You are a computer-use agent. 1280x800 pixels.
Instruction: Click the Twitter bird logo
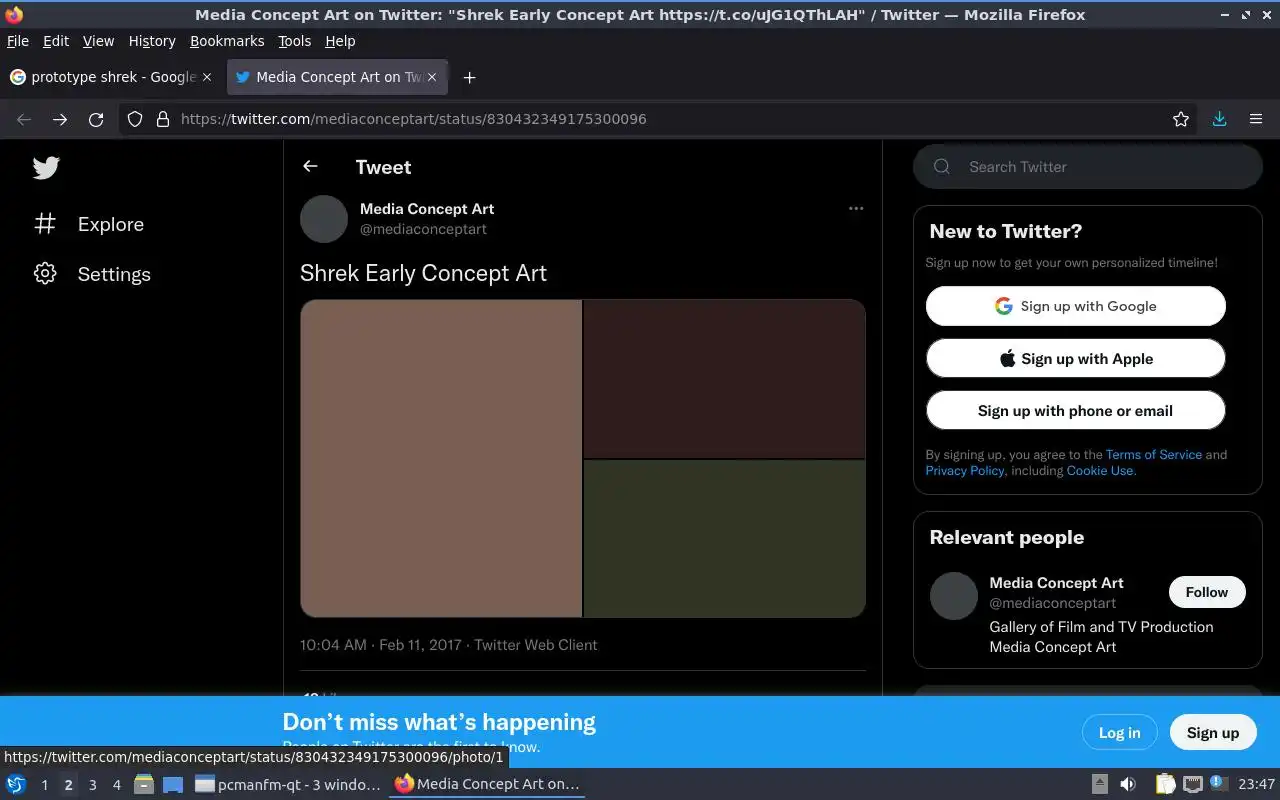point(46,167)
